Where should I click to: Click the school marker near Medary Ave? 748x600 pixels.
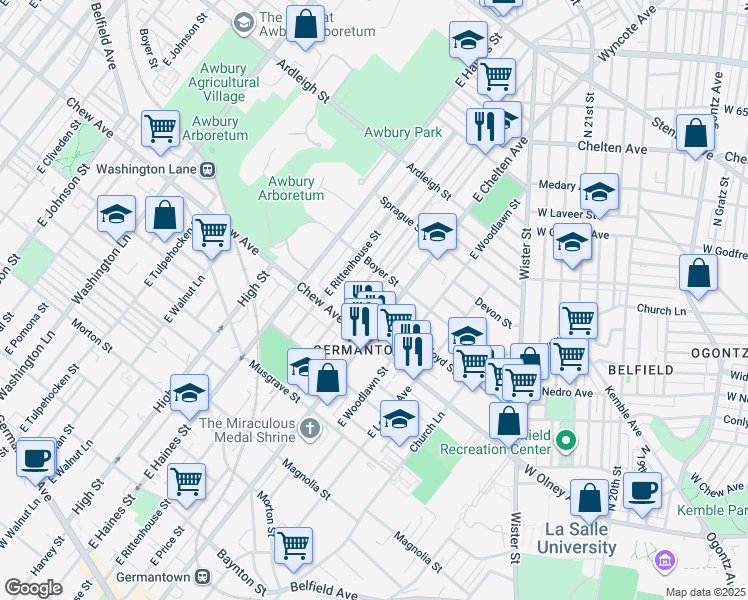[599, 192]
